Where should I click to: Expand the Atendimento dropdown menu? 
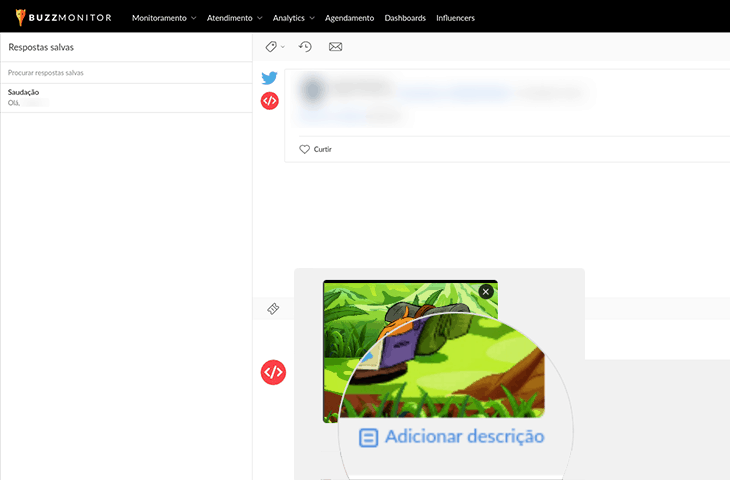click(235, 18)
